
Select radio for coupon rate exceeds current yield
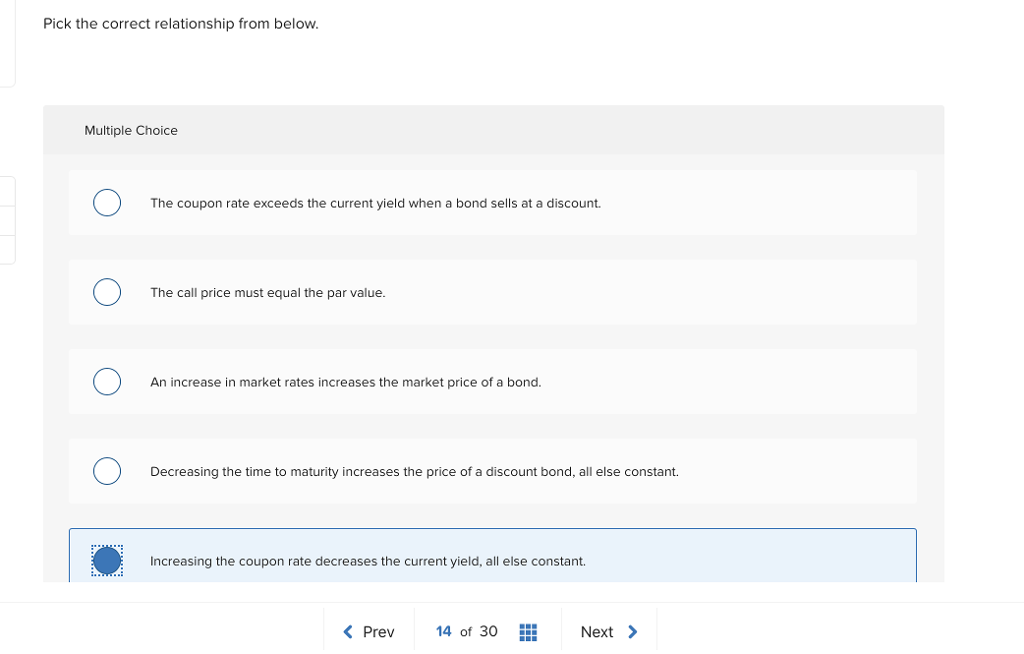tap(107, 203)
